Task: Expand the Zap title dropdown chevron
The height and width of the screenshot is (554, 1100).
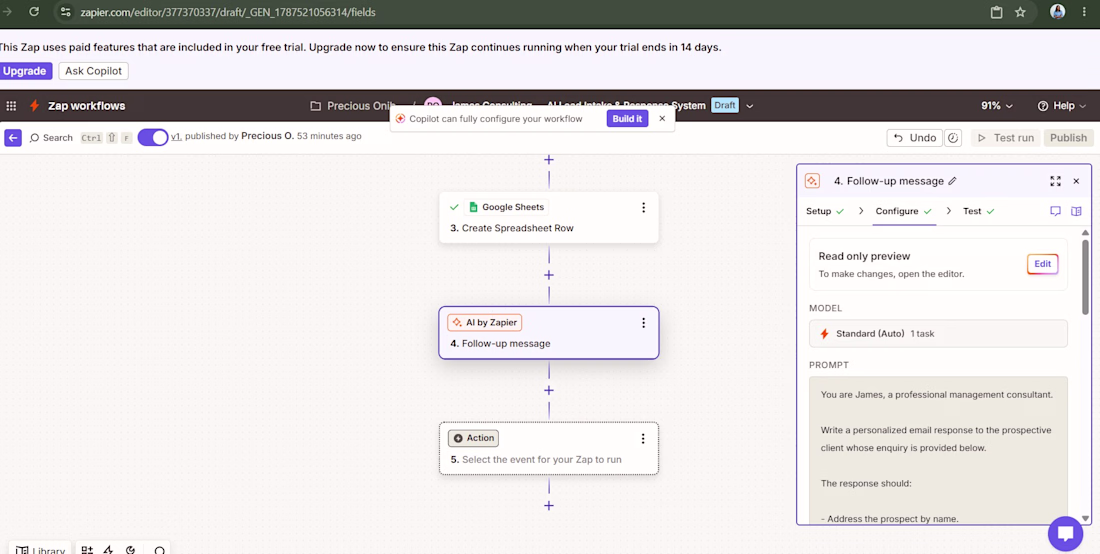Action: 749,106
